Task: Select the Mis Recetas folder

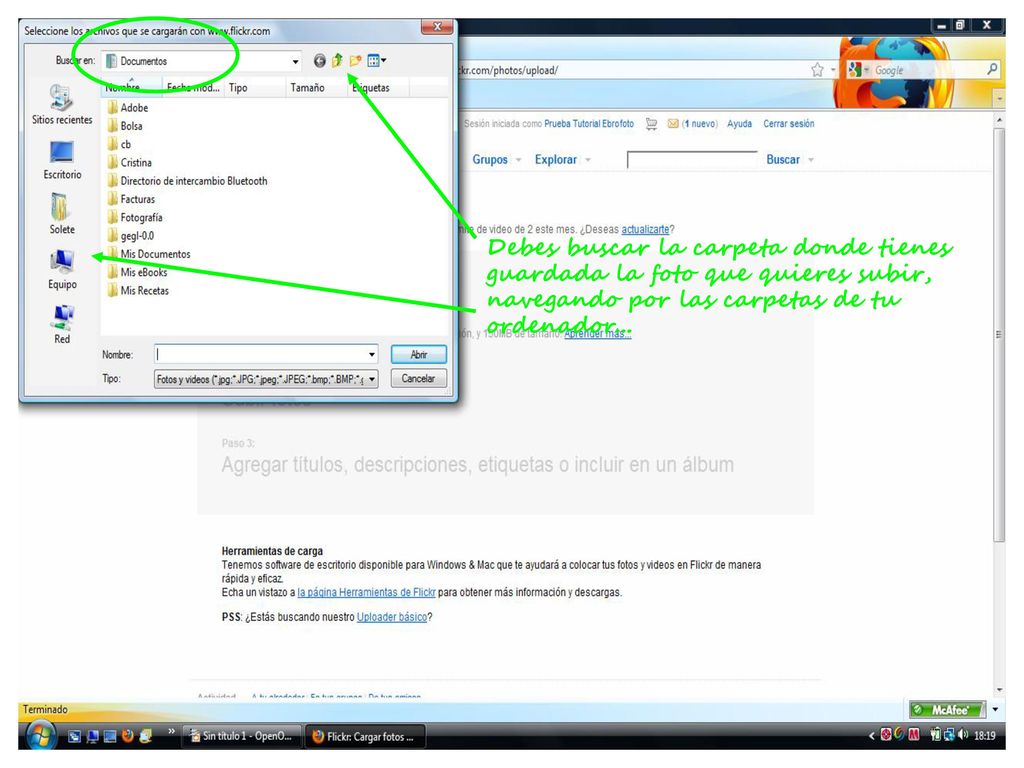Action: click(138, 291)
